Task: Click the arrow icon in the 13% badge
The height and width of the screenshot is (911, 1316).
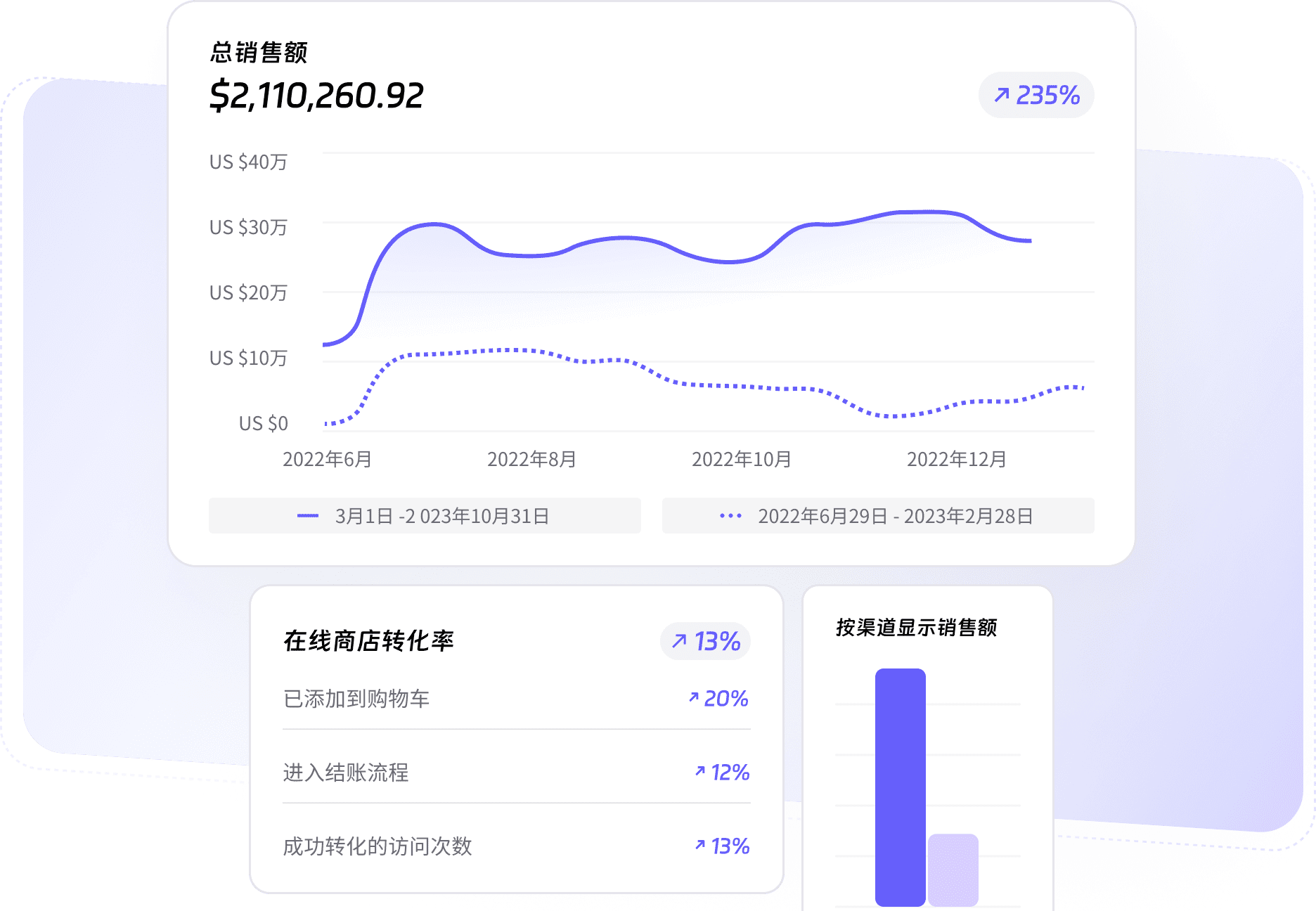Action: click(679, 640)
